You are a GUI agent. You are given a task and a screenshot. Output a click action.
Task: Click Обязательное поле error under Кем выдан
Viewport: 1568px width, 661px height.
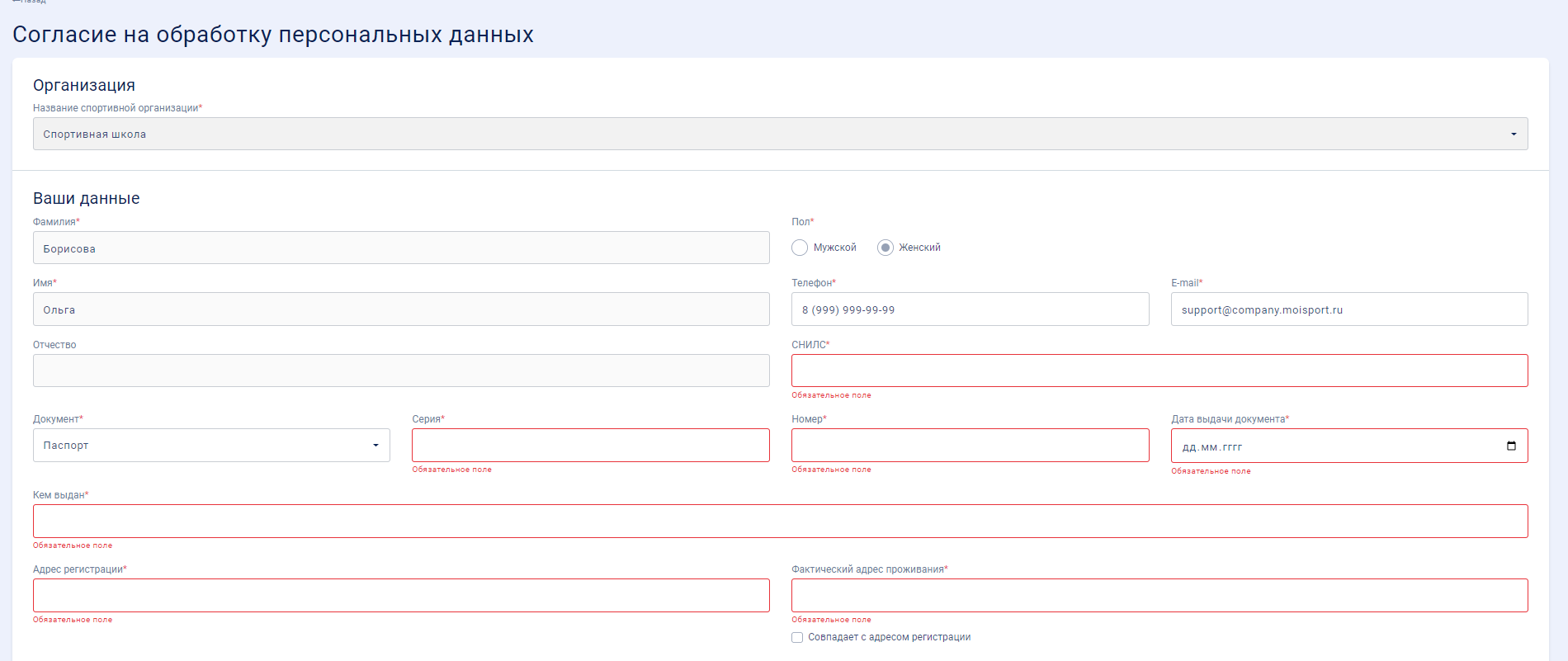click(x=73, y=545)
